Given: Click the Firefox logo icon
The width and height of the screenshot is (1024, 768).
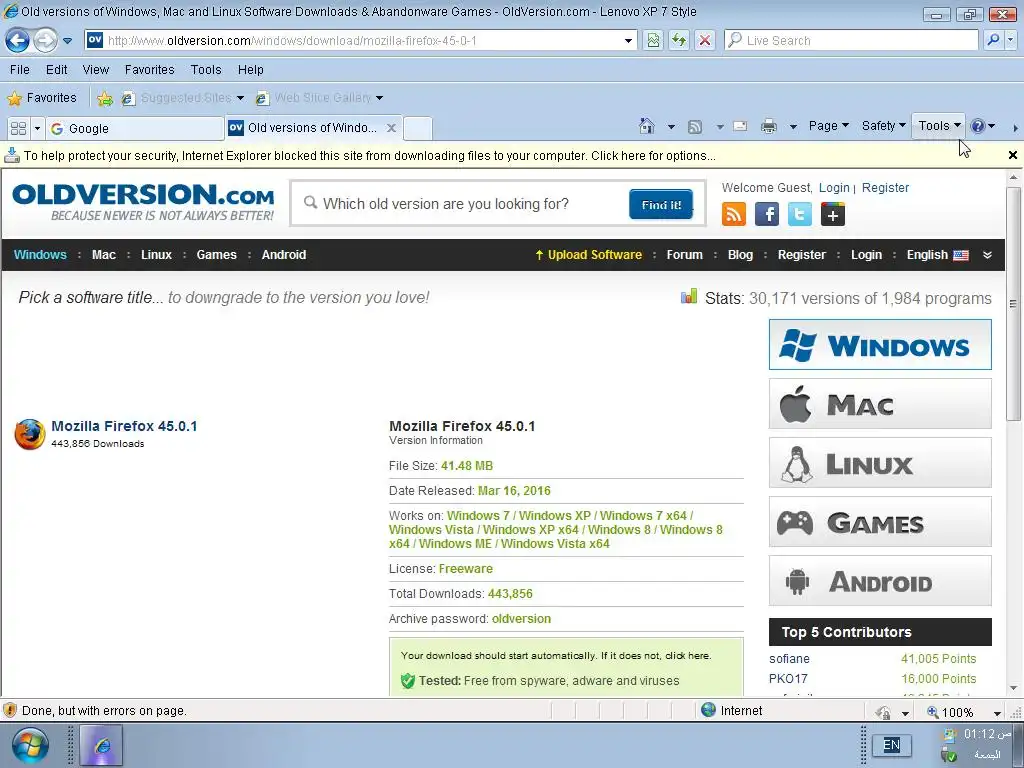Looking at the screenshot, I should pos(29,434).
